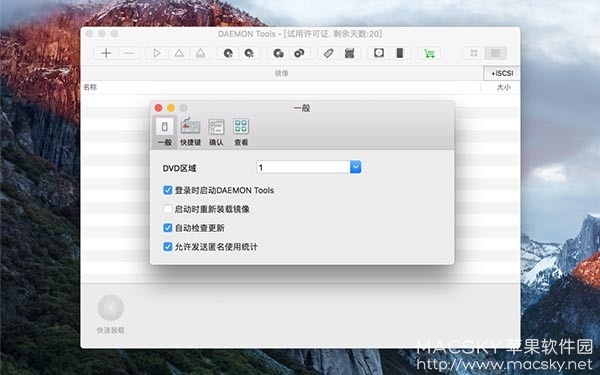Uncheck 允许发送匿名使用统计 checkbox
Viewport: 600px width, 375px height.
[168, 246]
